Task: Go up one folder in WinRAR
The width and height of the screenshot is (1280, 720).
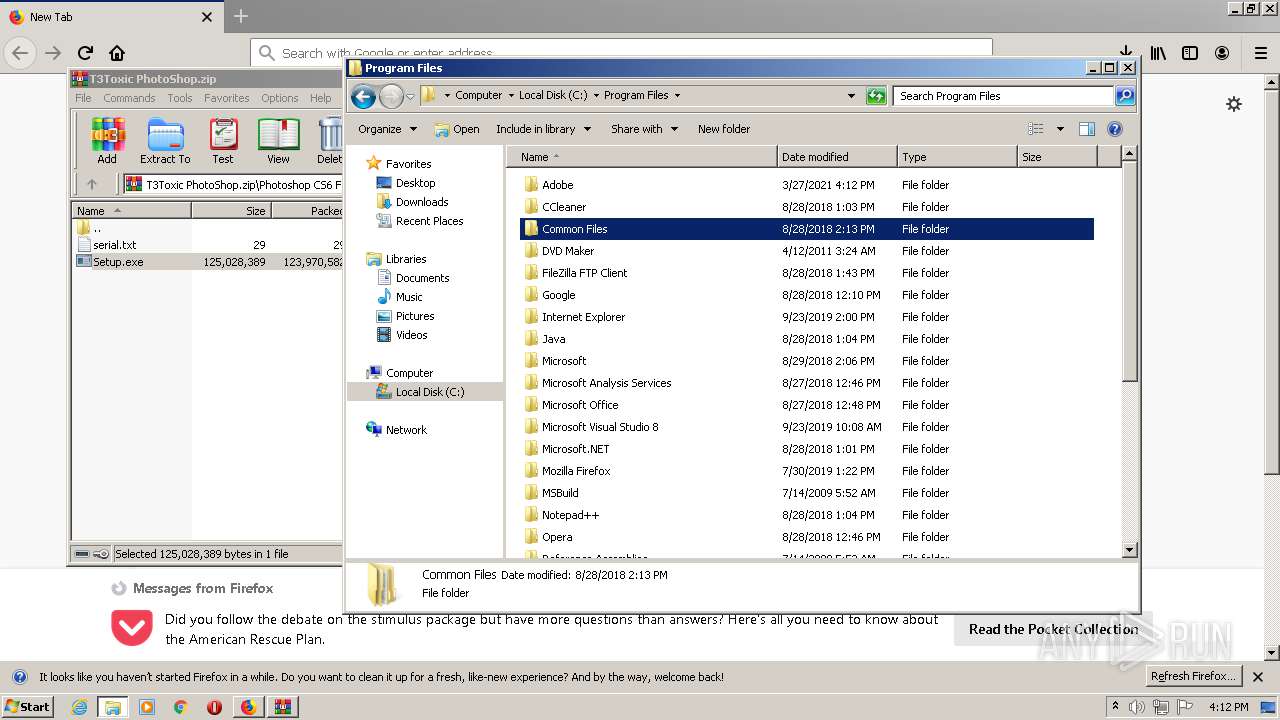Action: point(92,184)
